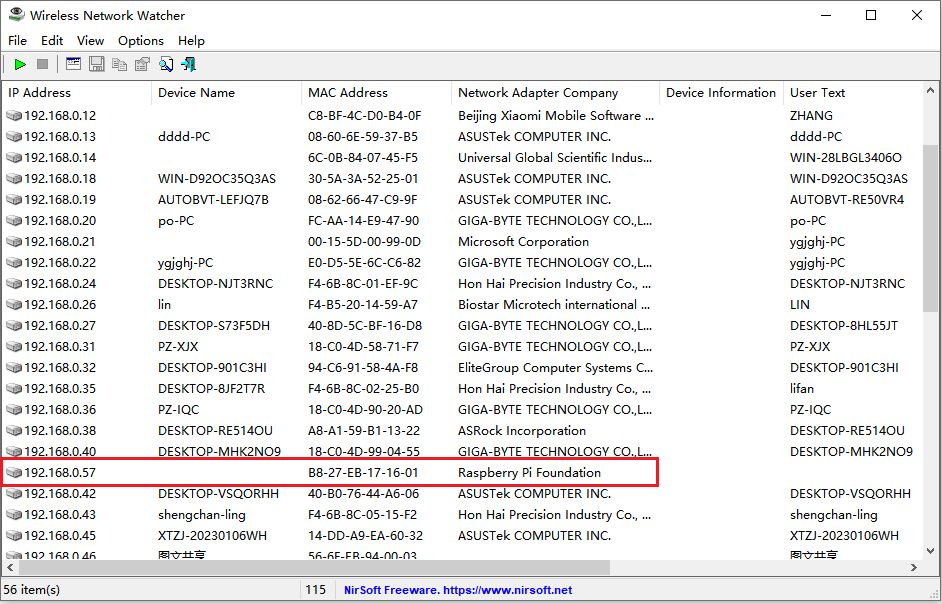
Task: Select the Raspberry Pi Foundation row
Action: pos(530,473)
